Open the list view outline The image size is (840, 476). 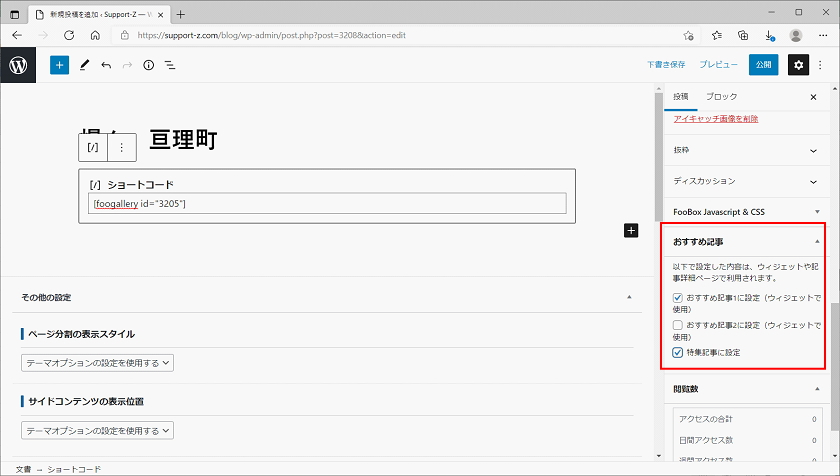(170, 65)
